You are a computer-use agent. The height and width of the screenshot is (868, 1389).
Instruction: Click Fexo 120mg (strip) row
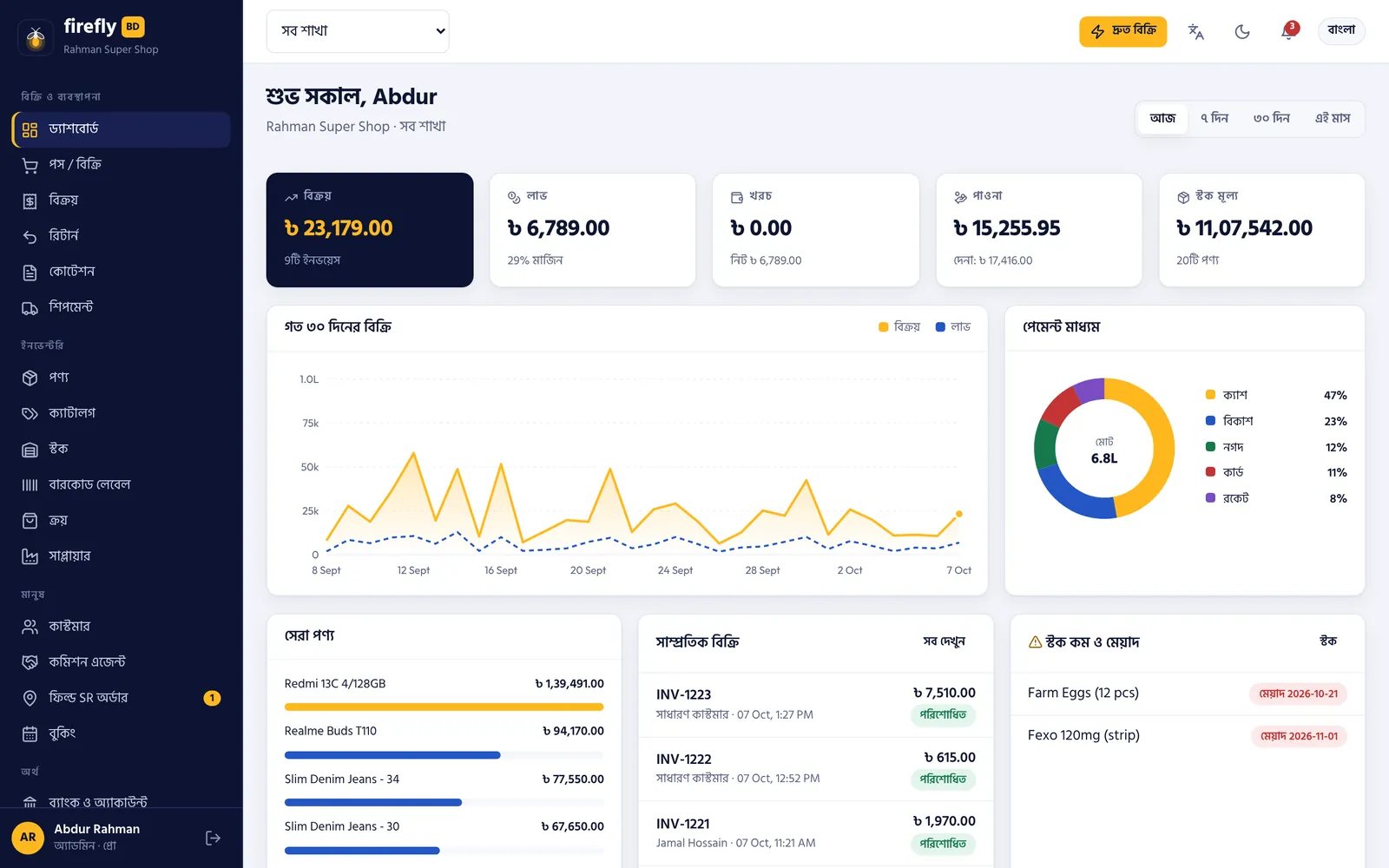pos(1188,736)
